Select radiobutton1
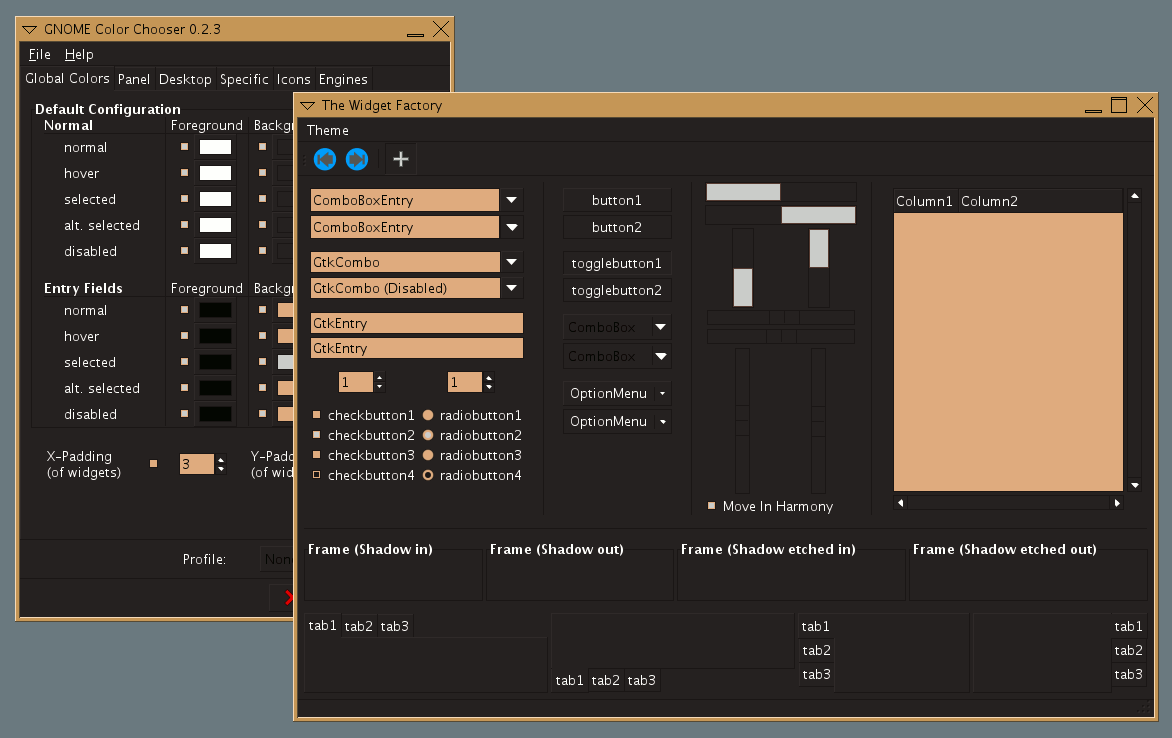Viewport: 1172px width, 738px height. point(428,415)
